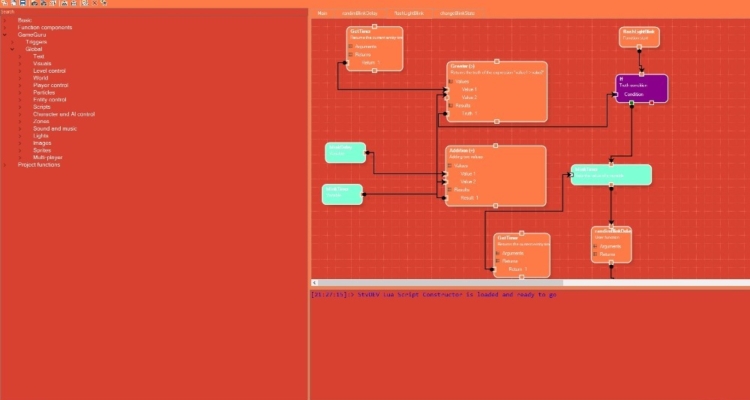Select the Images tree item

click(x=42, y=143)
